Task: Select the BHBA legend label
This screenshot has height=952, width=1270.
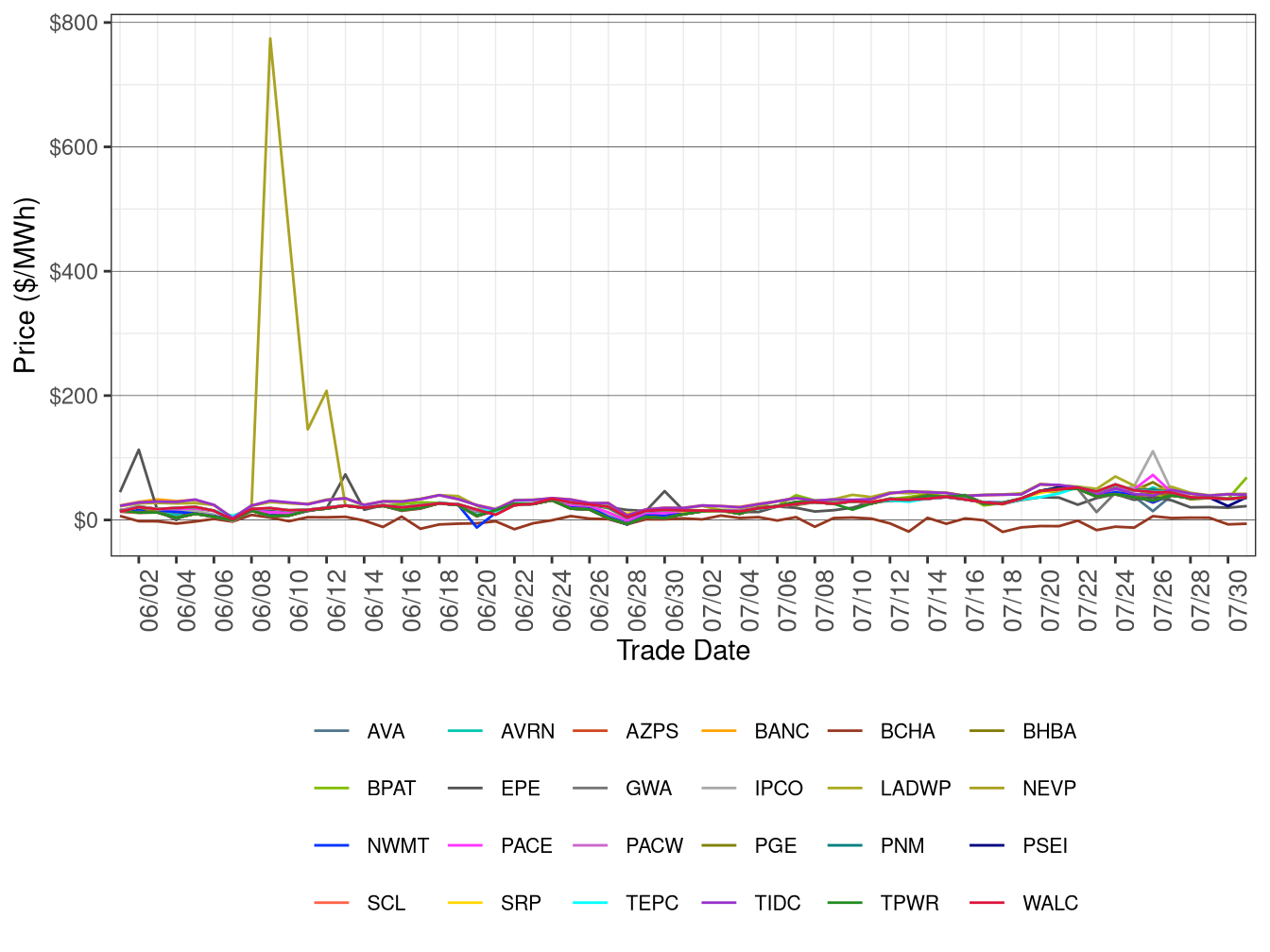Action: tap(1049, 732)
